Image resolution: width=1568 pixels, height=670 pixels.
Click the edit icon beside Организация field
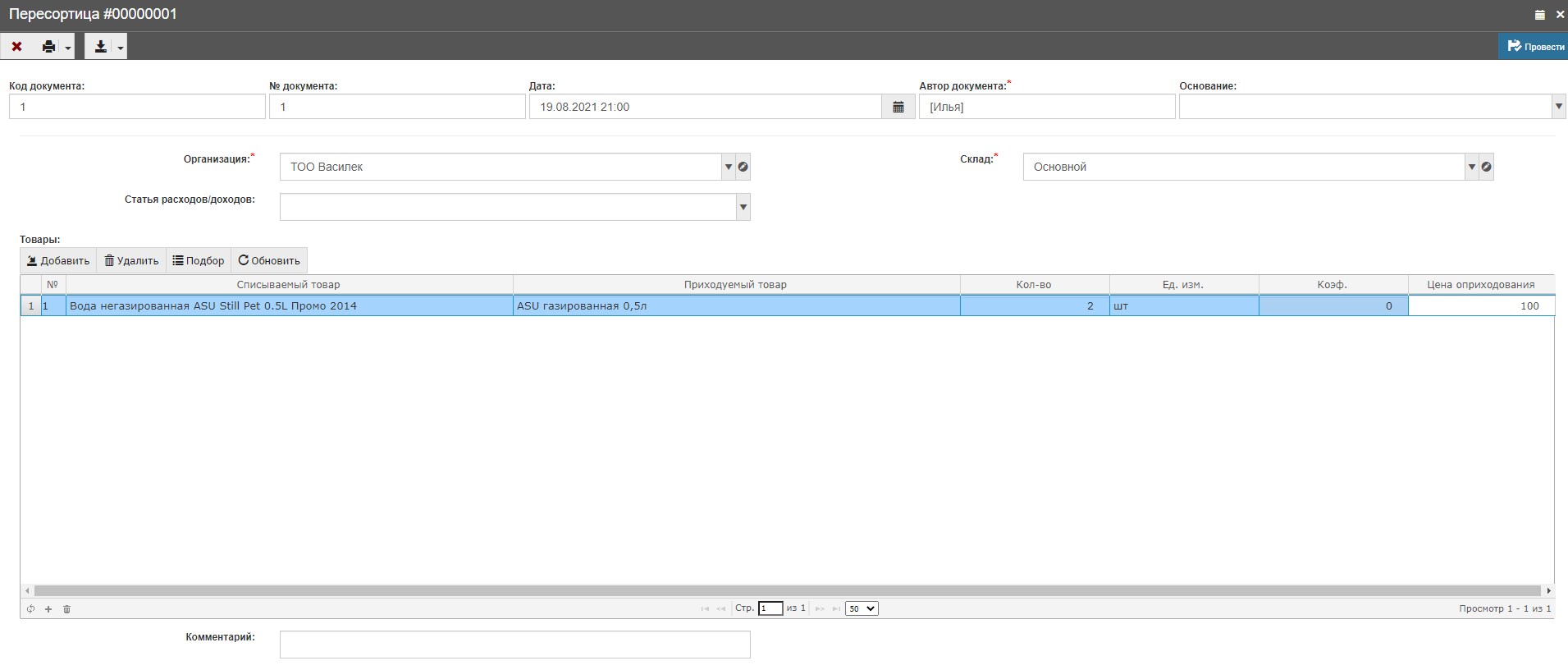tap(743, 167)
